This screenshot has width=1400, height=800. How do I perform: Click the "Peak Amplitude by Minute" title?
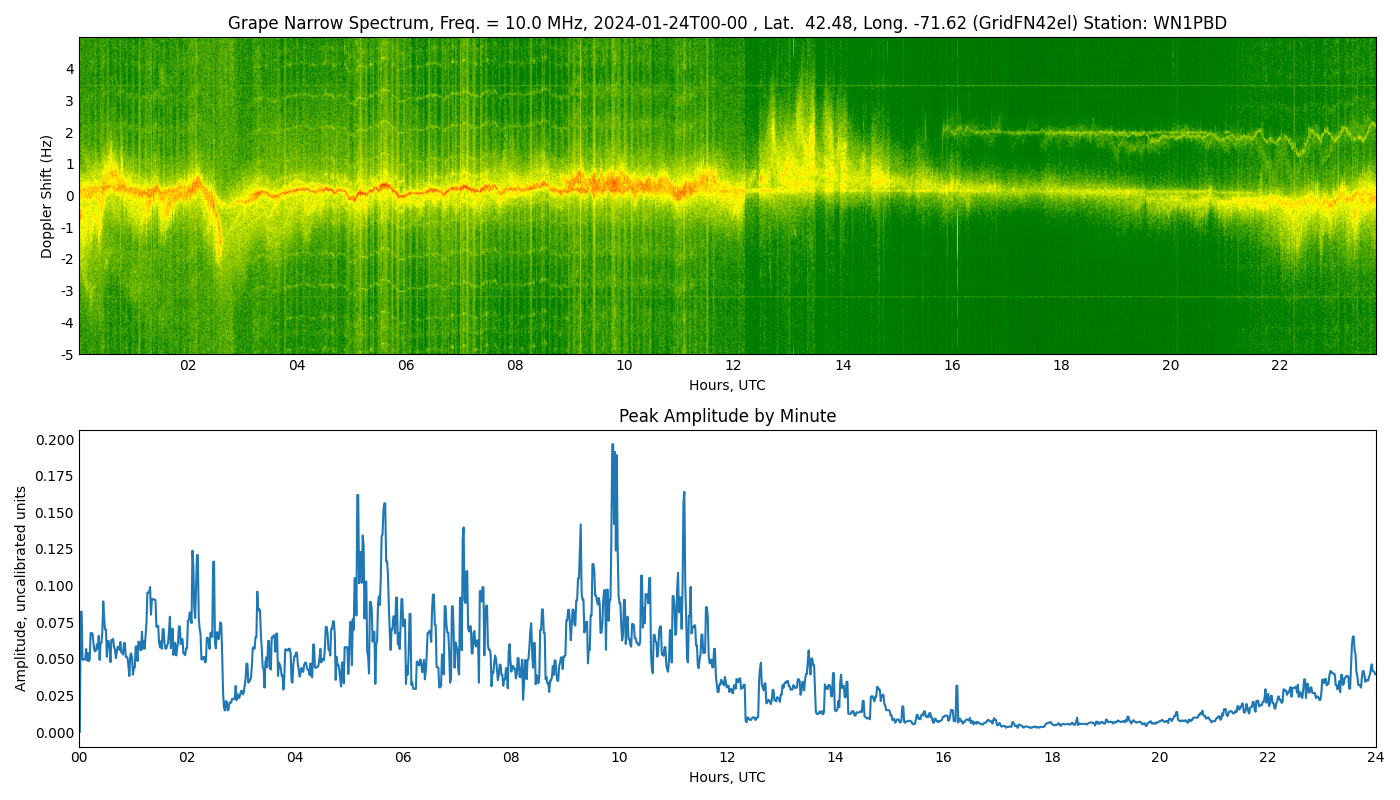tap(727, 416)
